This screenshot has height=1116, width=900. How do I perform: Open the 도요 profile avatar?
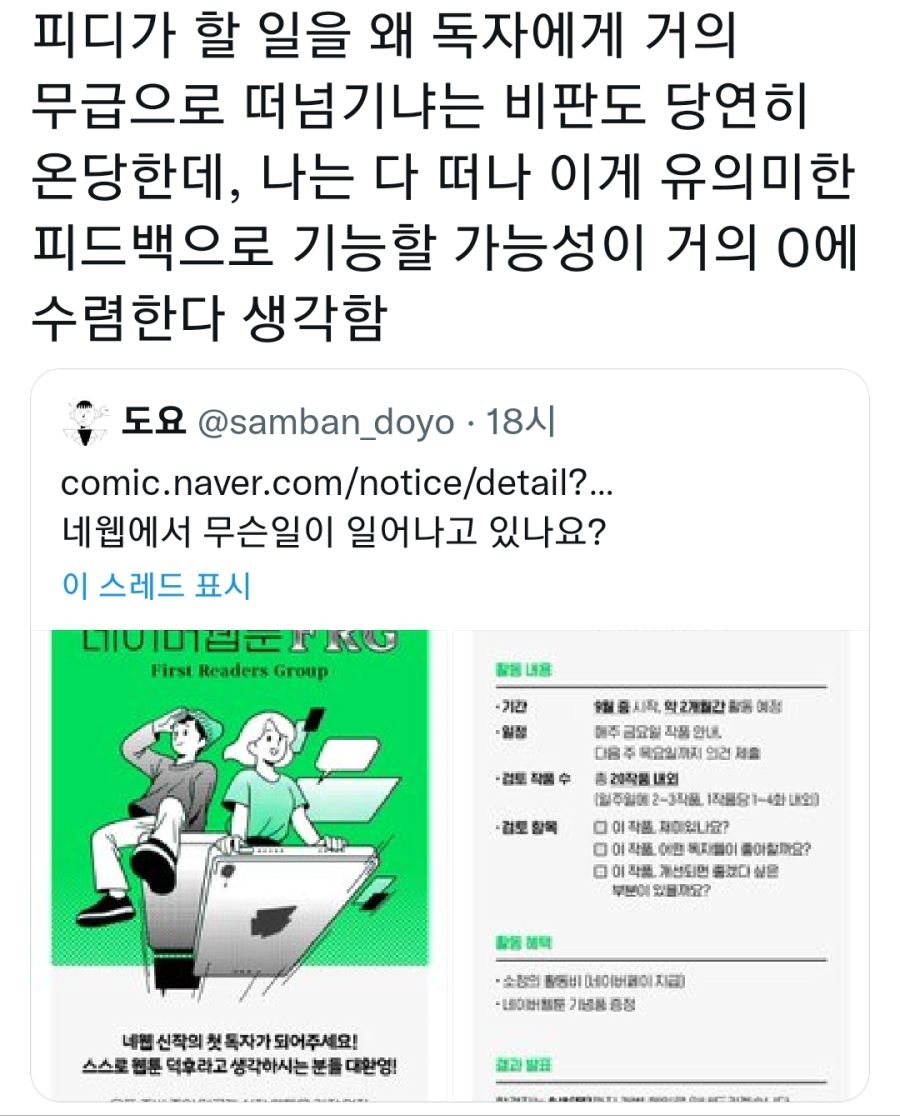pyautogui.click(x=85, y=422)
